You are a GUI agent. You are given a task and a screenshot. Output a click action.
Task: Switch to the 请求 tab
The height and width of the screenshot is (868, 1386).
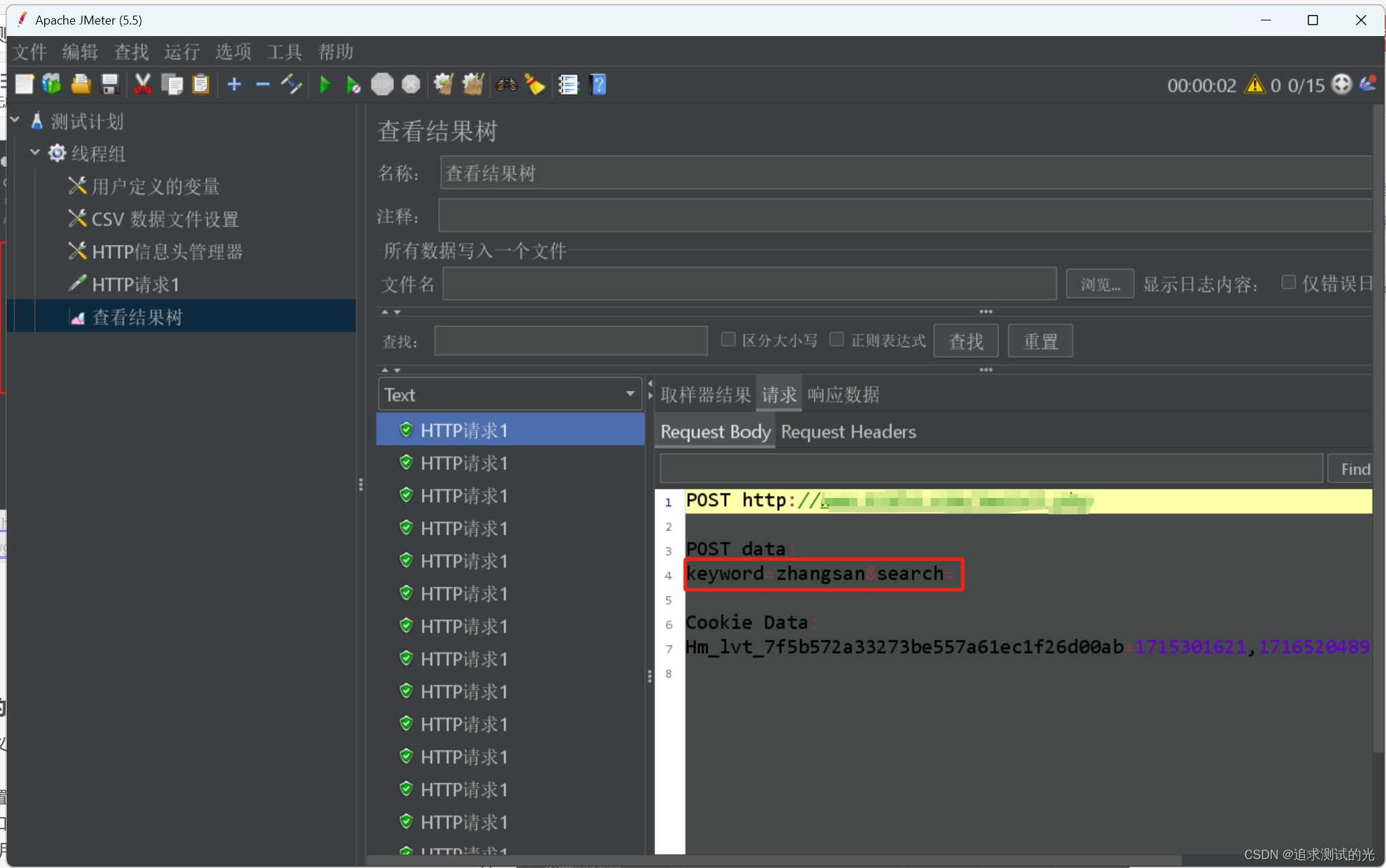click(x=779, y=395)
